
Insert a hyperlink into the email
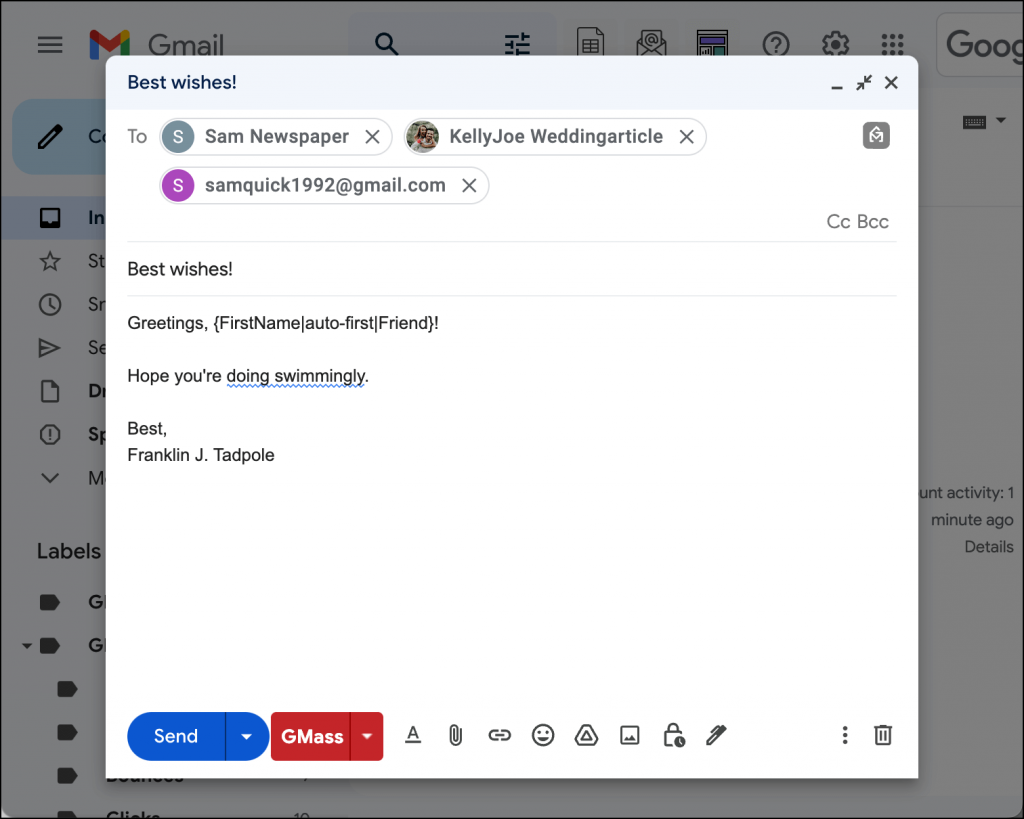(499, 735)
